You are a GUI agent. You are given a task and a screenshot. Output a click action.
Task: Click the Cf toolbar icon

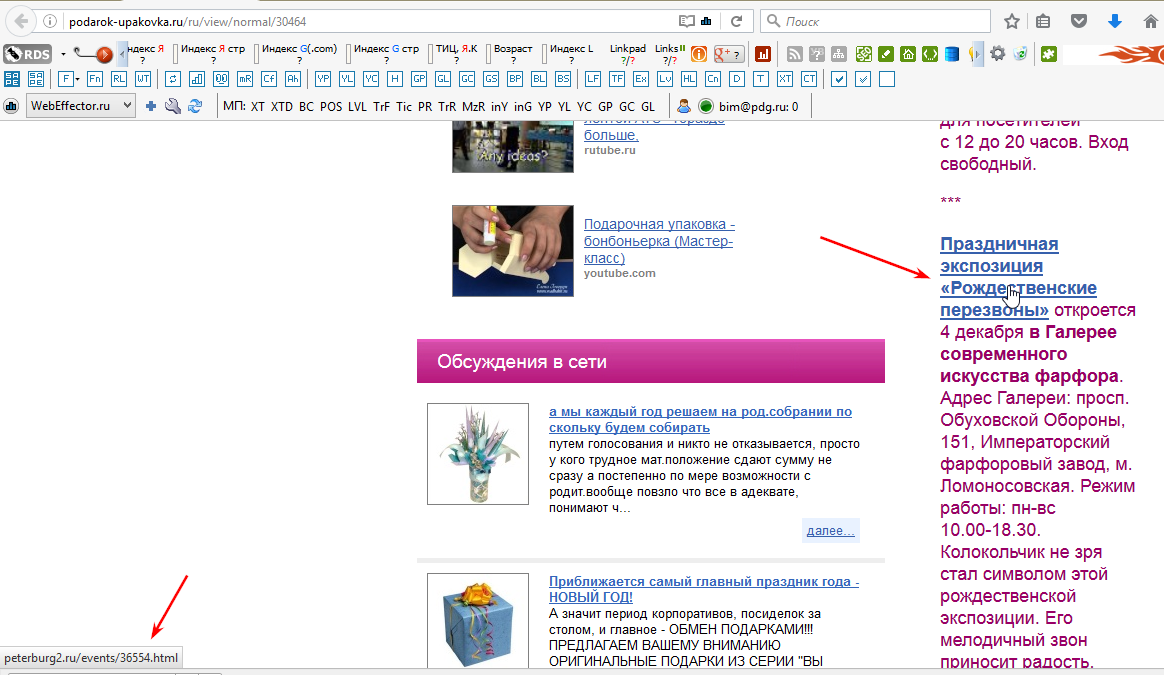click(269, 79)
